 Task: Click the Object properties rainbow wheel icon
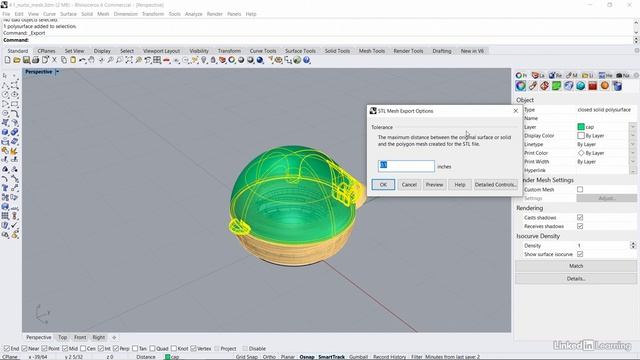[520, 86]
